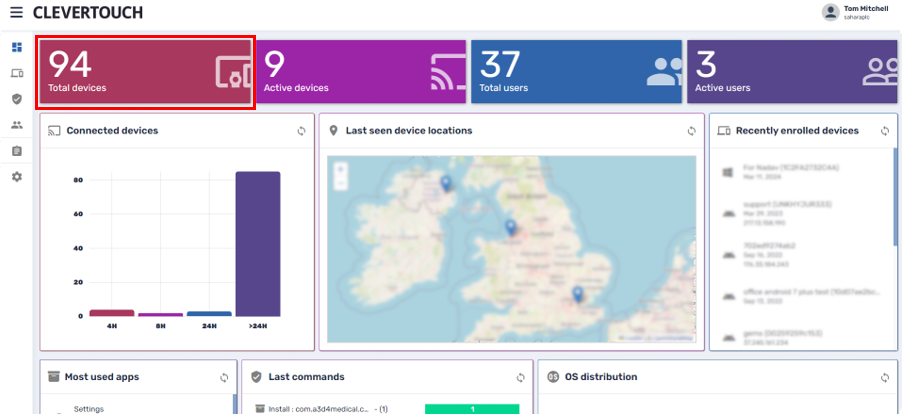Click the 24H bar in chart
The width and height of the screenshot is (902, 416).
[209, 314]
